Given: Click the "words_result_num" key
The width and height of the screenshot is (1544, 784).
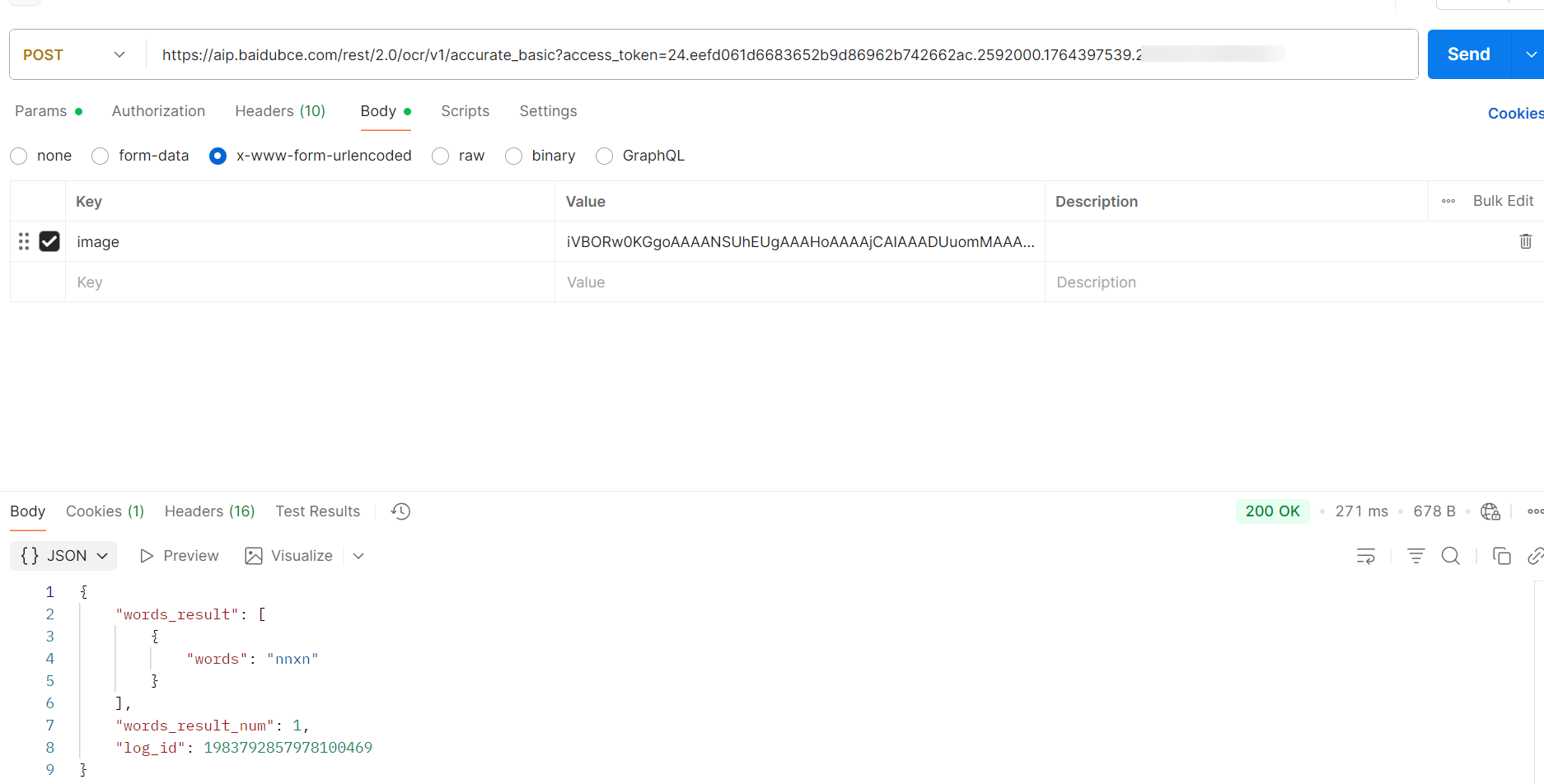Looking at the screenshot, I should tap(194, 726).
